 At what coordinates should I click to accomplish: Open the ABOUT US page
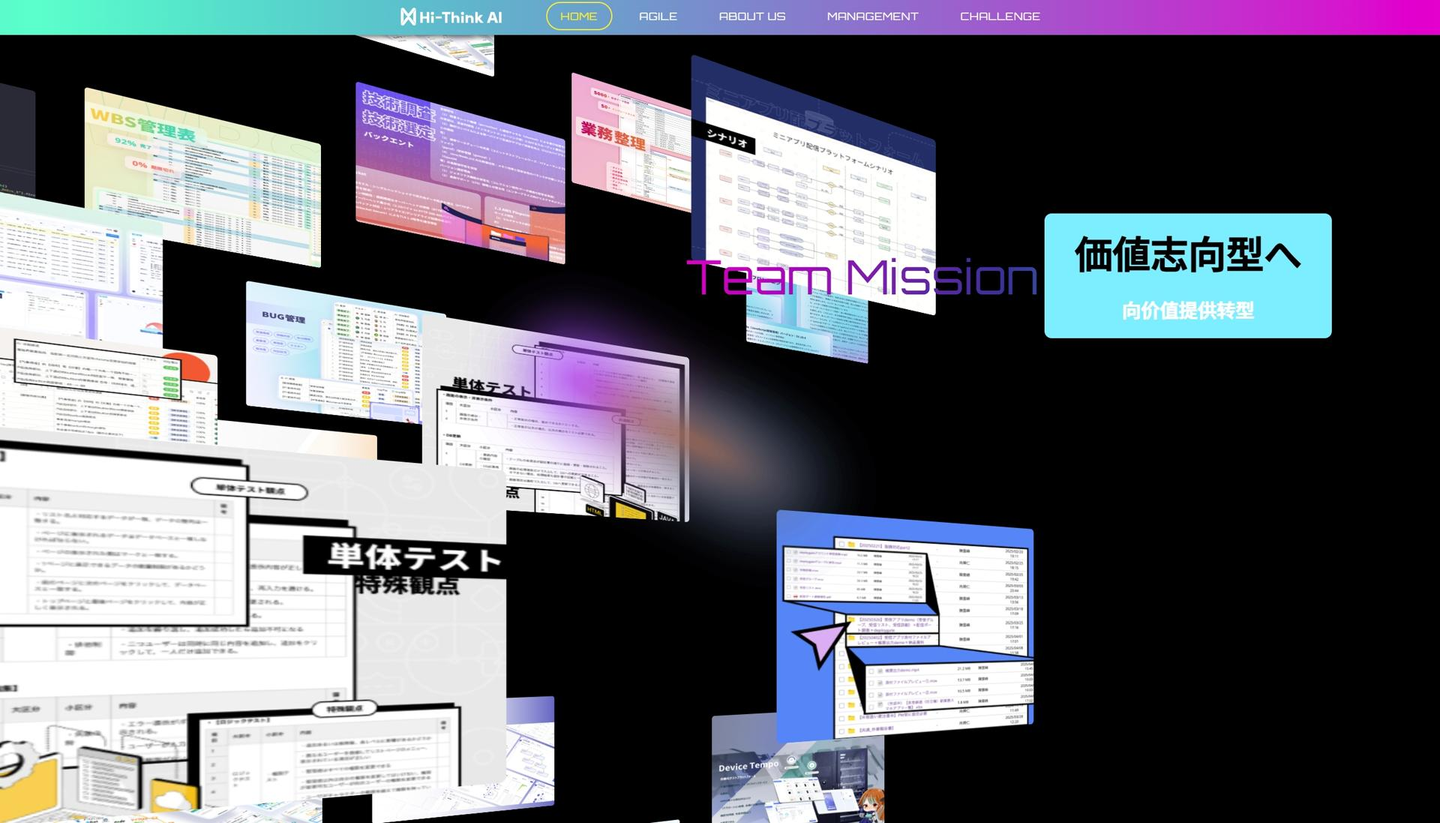(752, 16)
